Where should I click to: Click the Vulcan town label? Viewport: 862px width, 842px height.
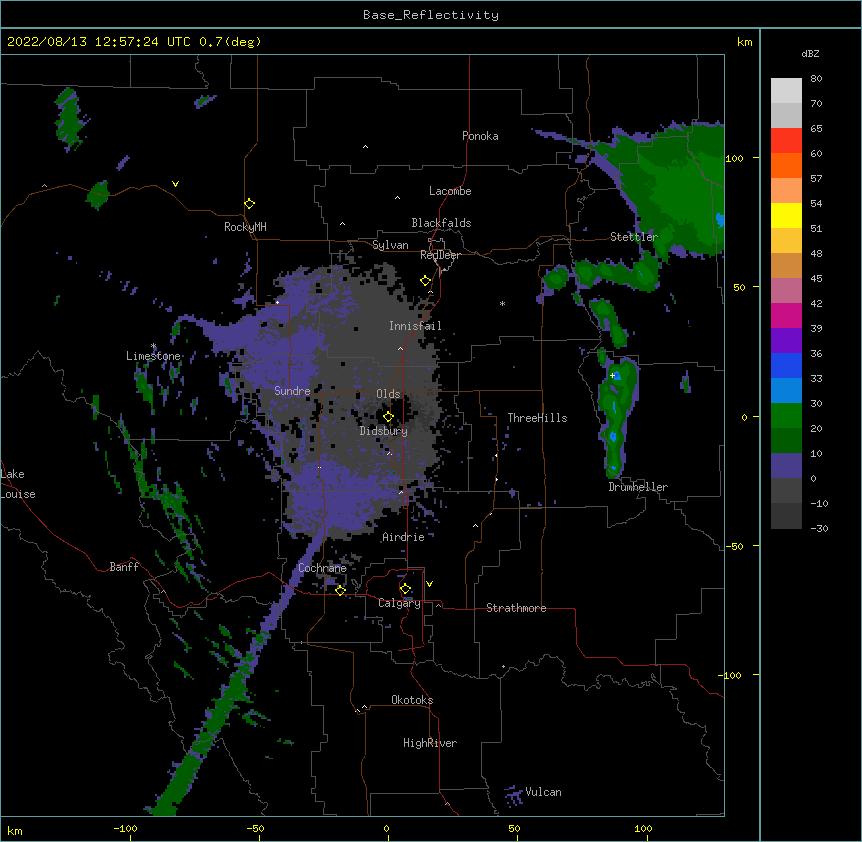pos(543,792)
